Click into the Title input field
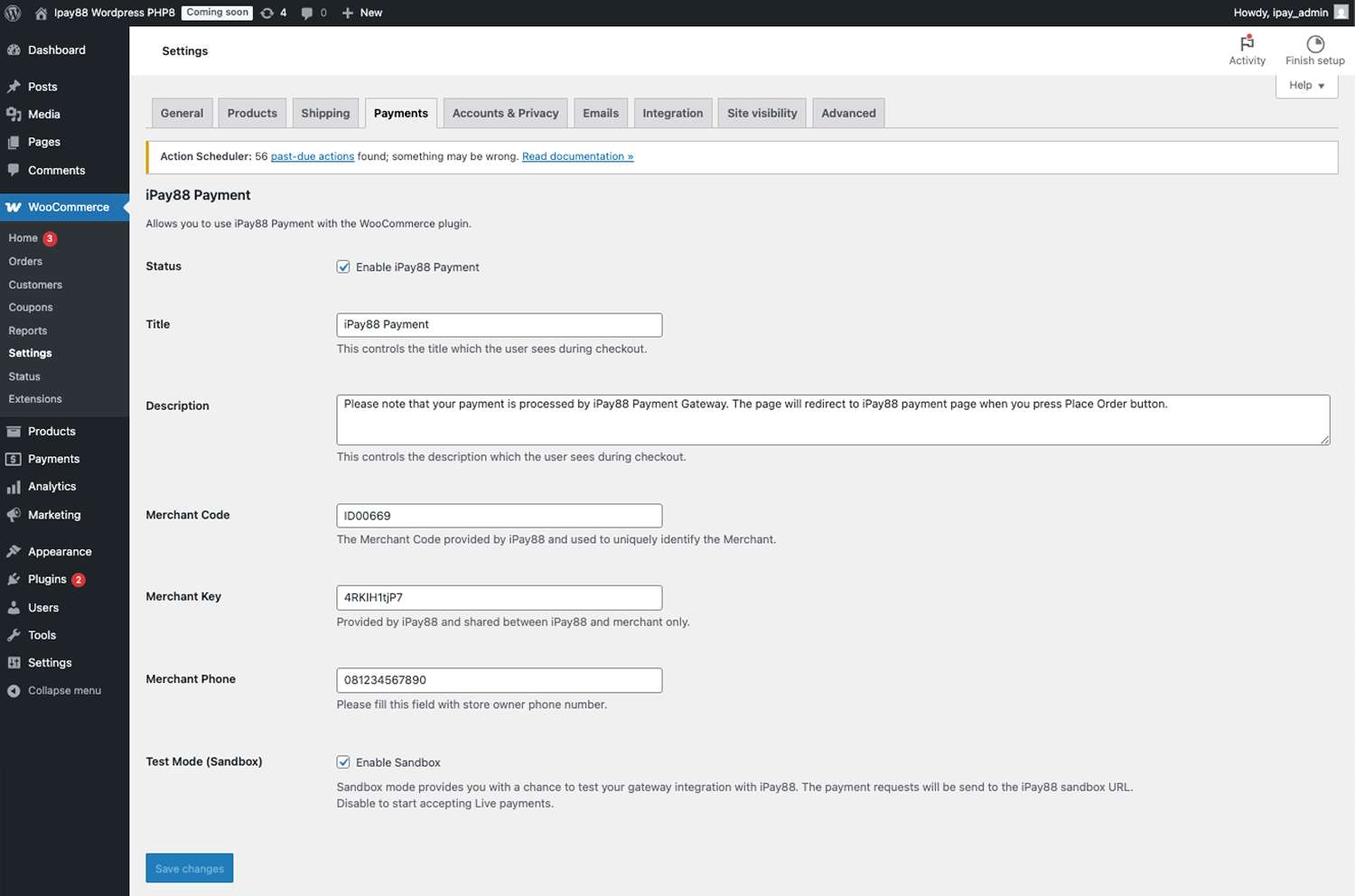This screenshot has width=1355, height=896. tap(499, 324)
